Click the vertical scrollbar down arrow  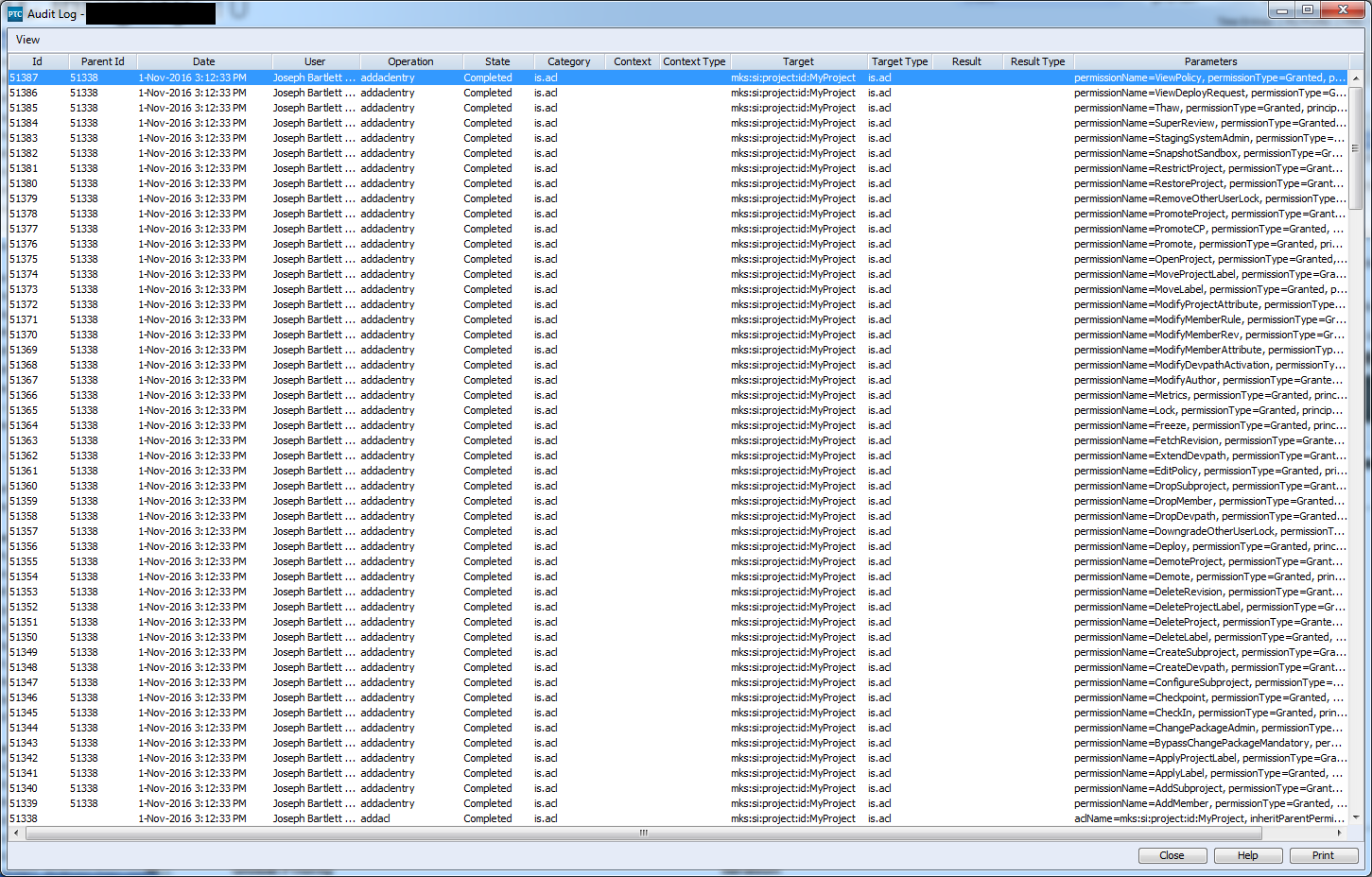click(x=1356, y=817)
